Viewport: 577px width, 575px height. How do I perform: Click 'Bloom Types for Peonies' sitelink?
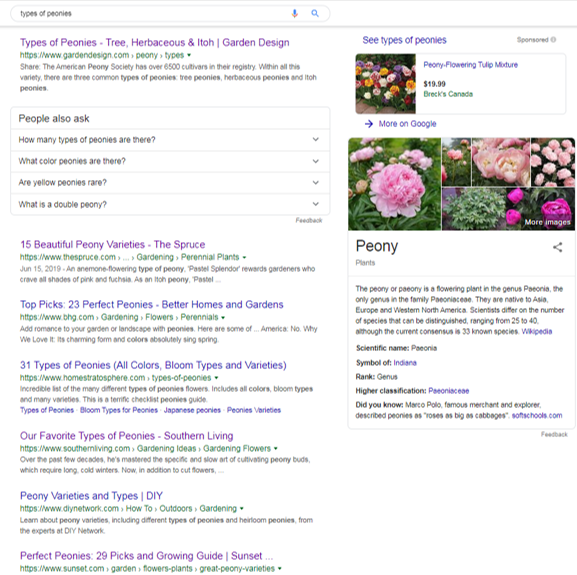(x=119, y=410)
